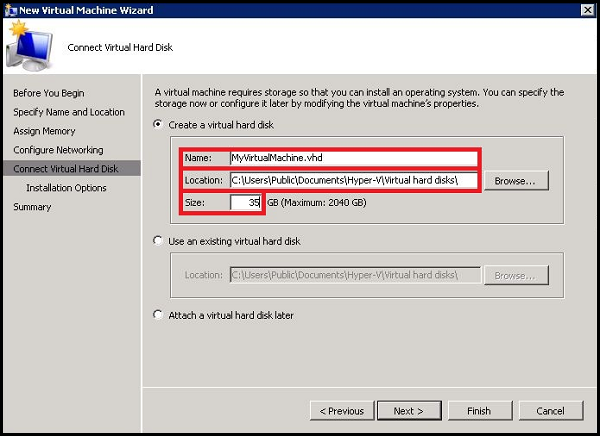This screenshot has height=436, width=600.
Task: Click the title bar wizard icon
Action: click(11, 10)
